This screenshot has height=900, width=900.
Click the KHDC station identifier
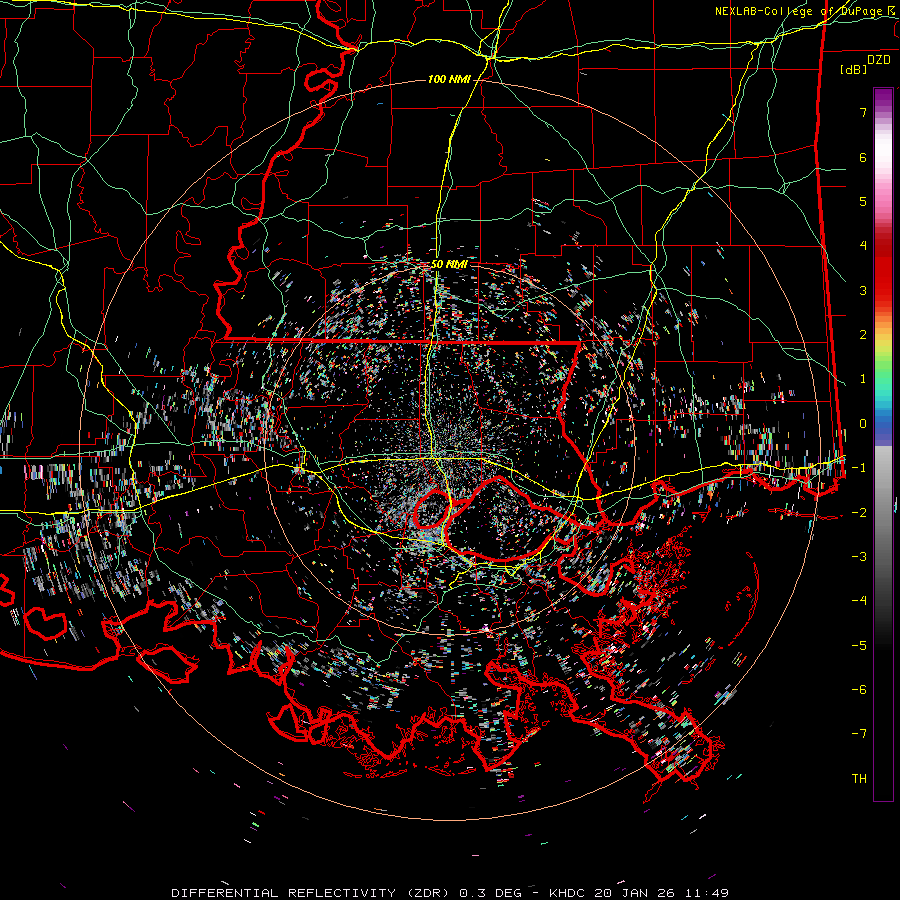click(x=568, y=893)
